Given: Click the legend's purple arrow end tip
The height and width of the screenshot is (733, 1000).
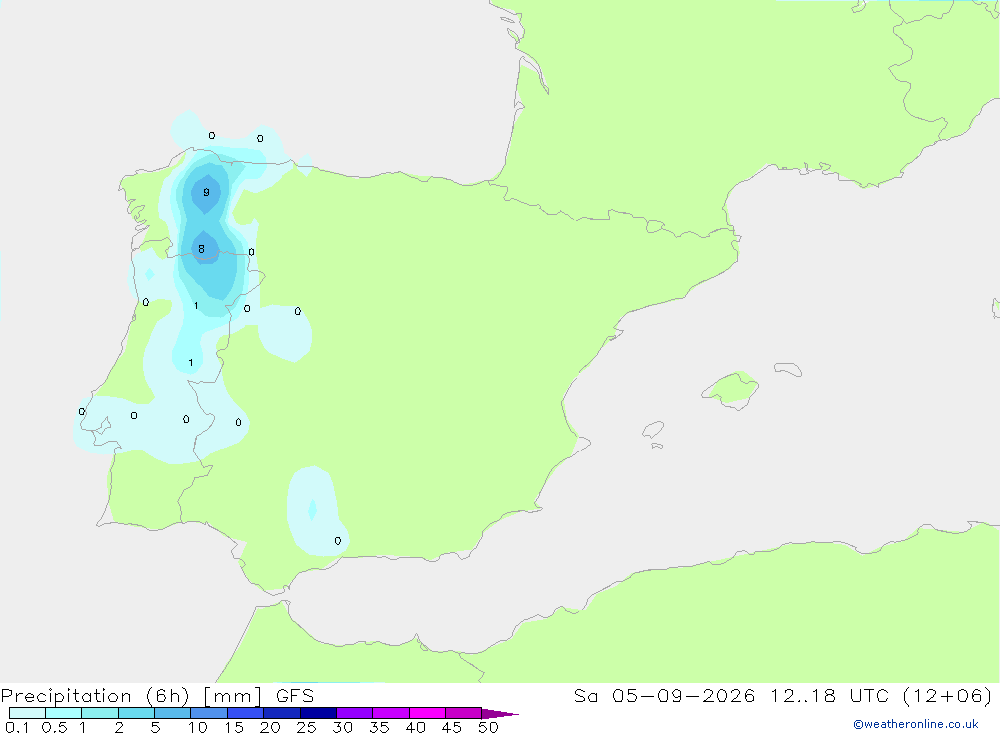Looking at the screenshot, I should click(499, 713).
